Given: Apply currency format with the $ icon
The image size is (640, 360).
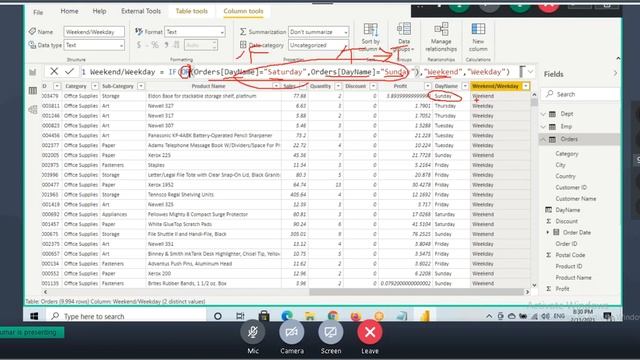Looking at the screenshot, I should coord(139,45).
